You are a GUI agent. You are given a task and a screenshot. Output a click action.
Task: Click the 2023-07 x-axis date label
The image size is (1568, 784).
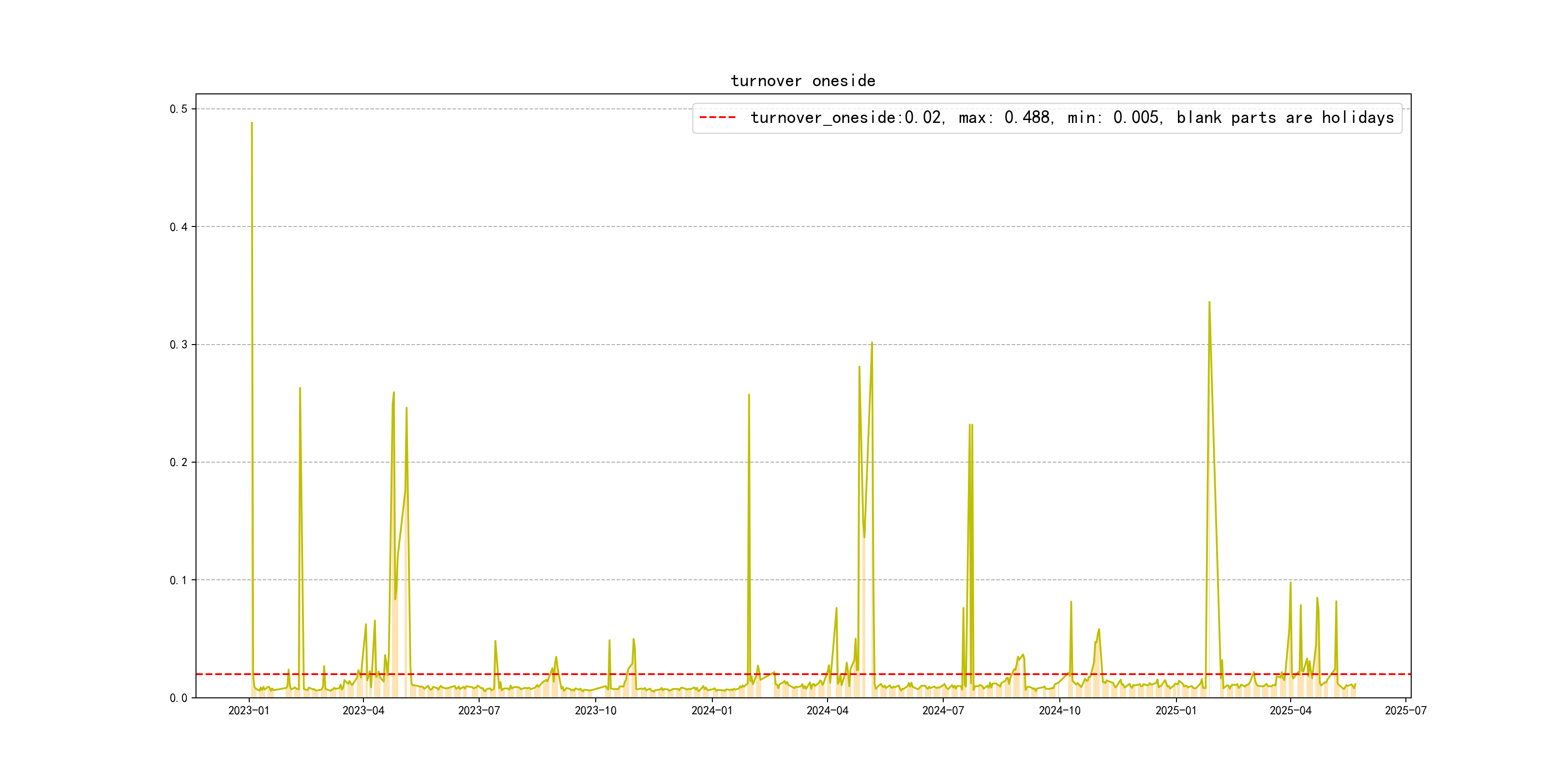pyautogui.click(x=479, y=710)
